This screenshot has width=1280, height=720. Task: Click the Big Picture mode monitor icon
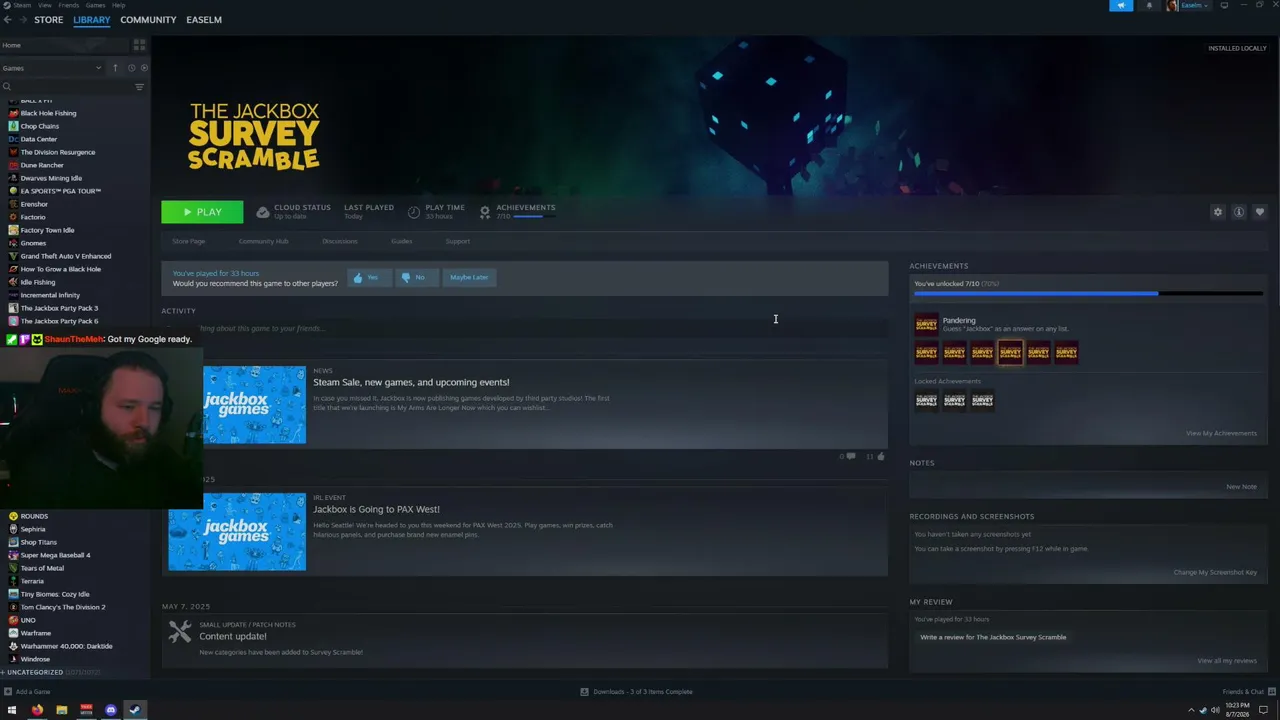tap(1224, 6)
